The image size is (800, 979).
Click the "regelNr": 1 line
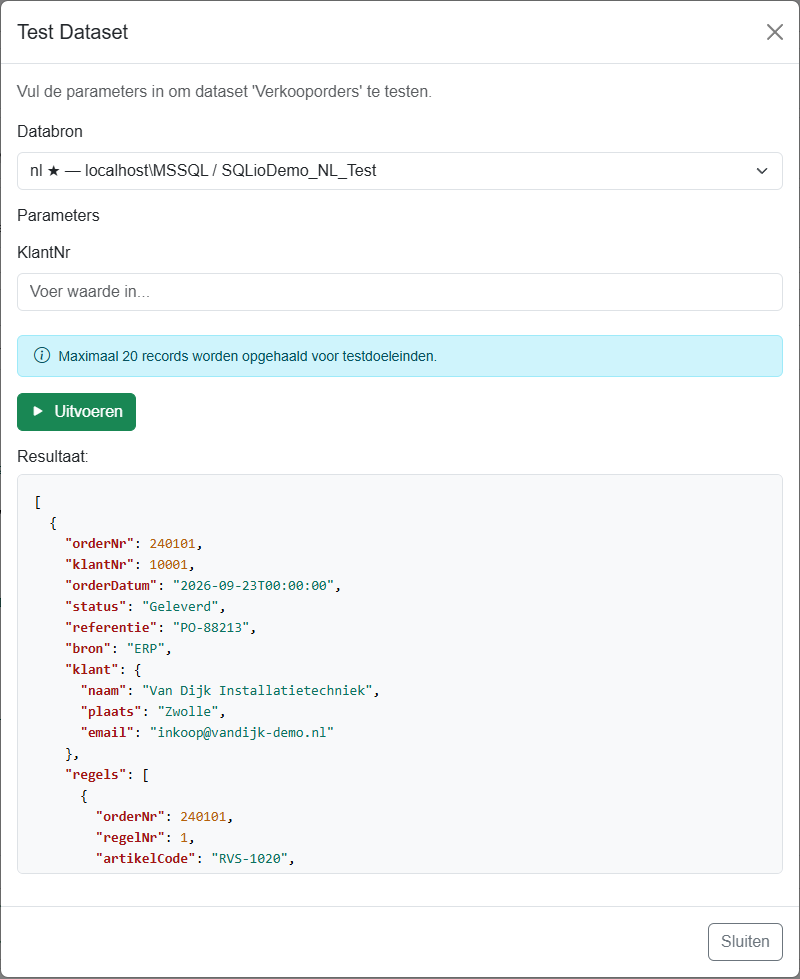pos(145,838)
